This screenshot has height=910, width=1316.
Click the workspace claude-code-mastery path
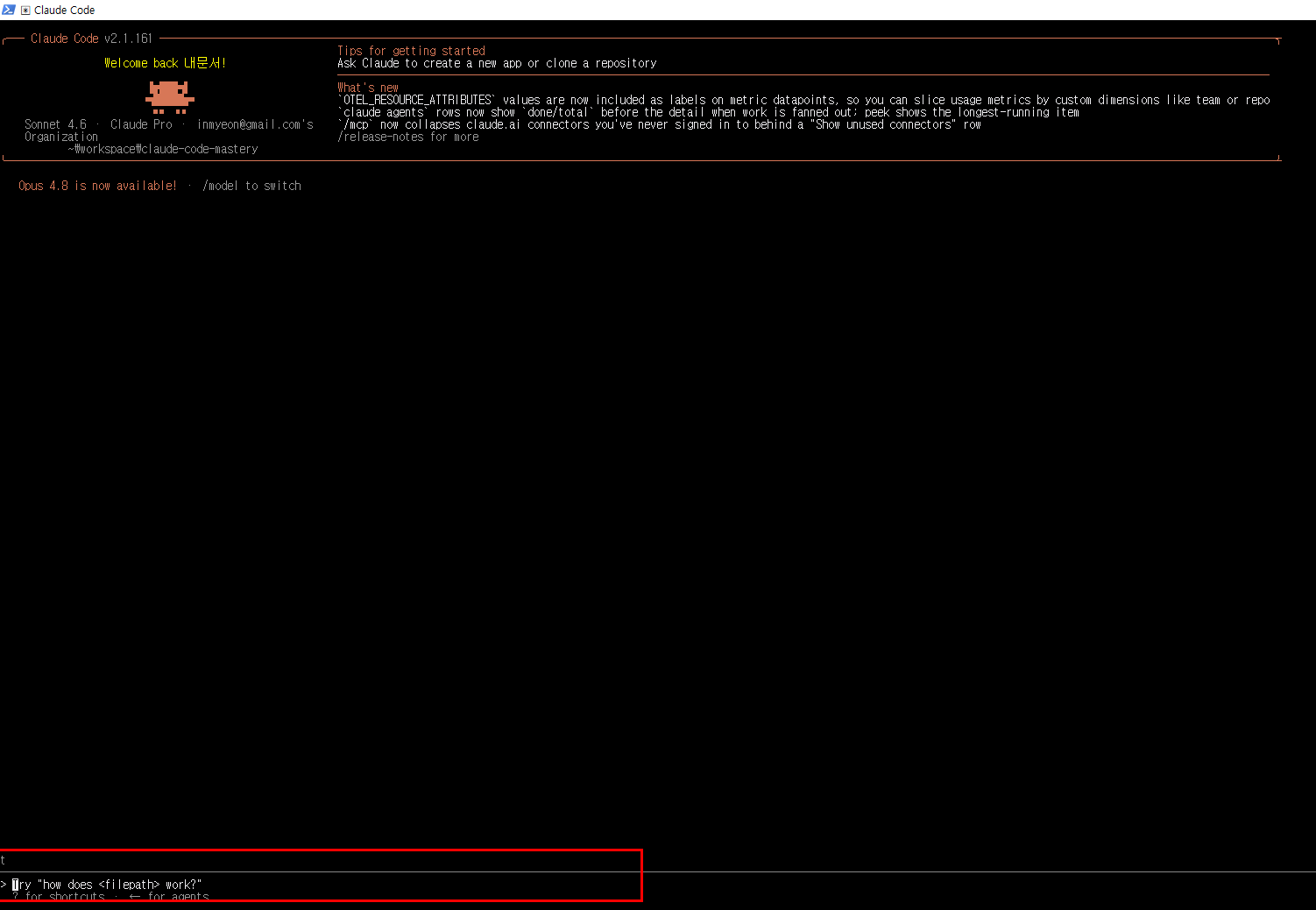point(163,149)
